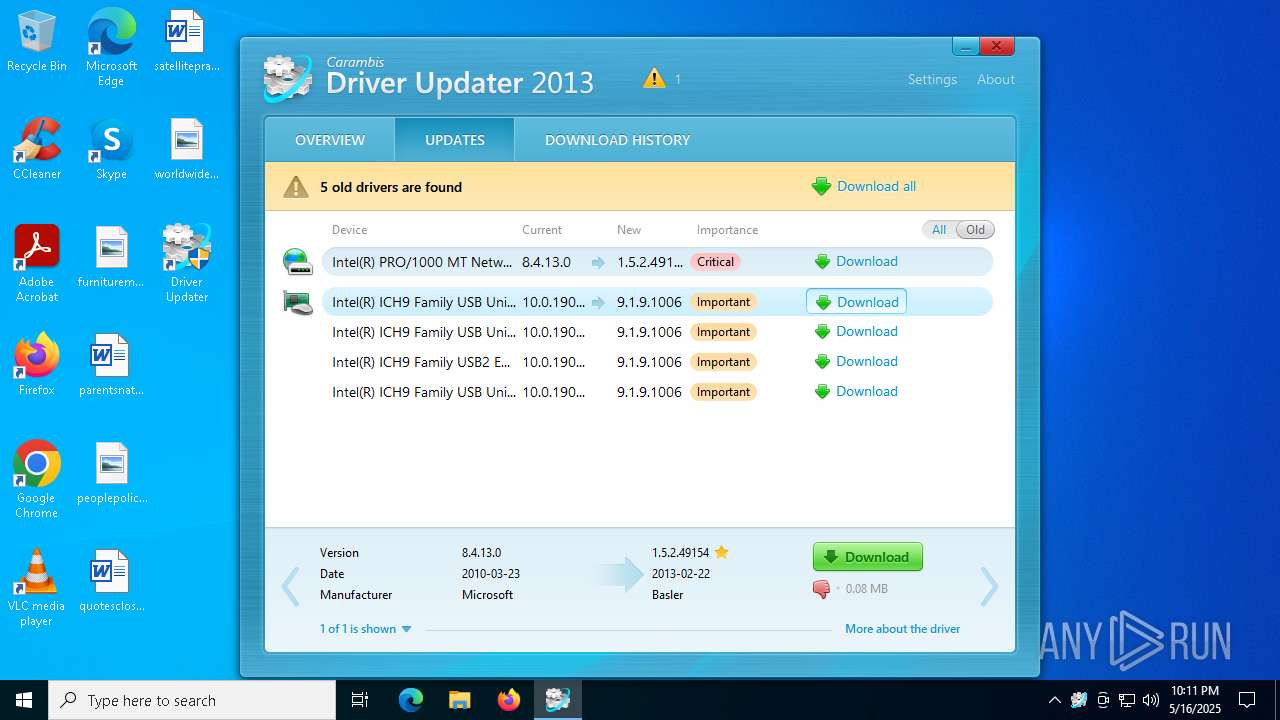Image resolution: width=1280 pixels, height=720 pixels.
Task: Download the ICH9 Family USB2 E driver
Action: click(x=856, y=362)
